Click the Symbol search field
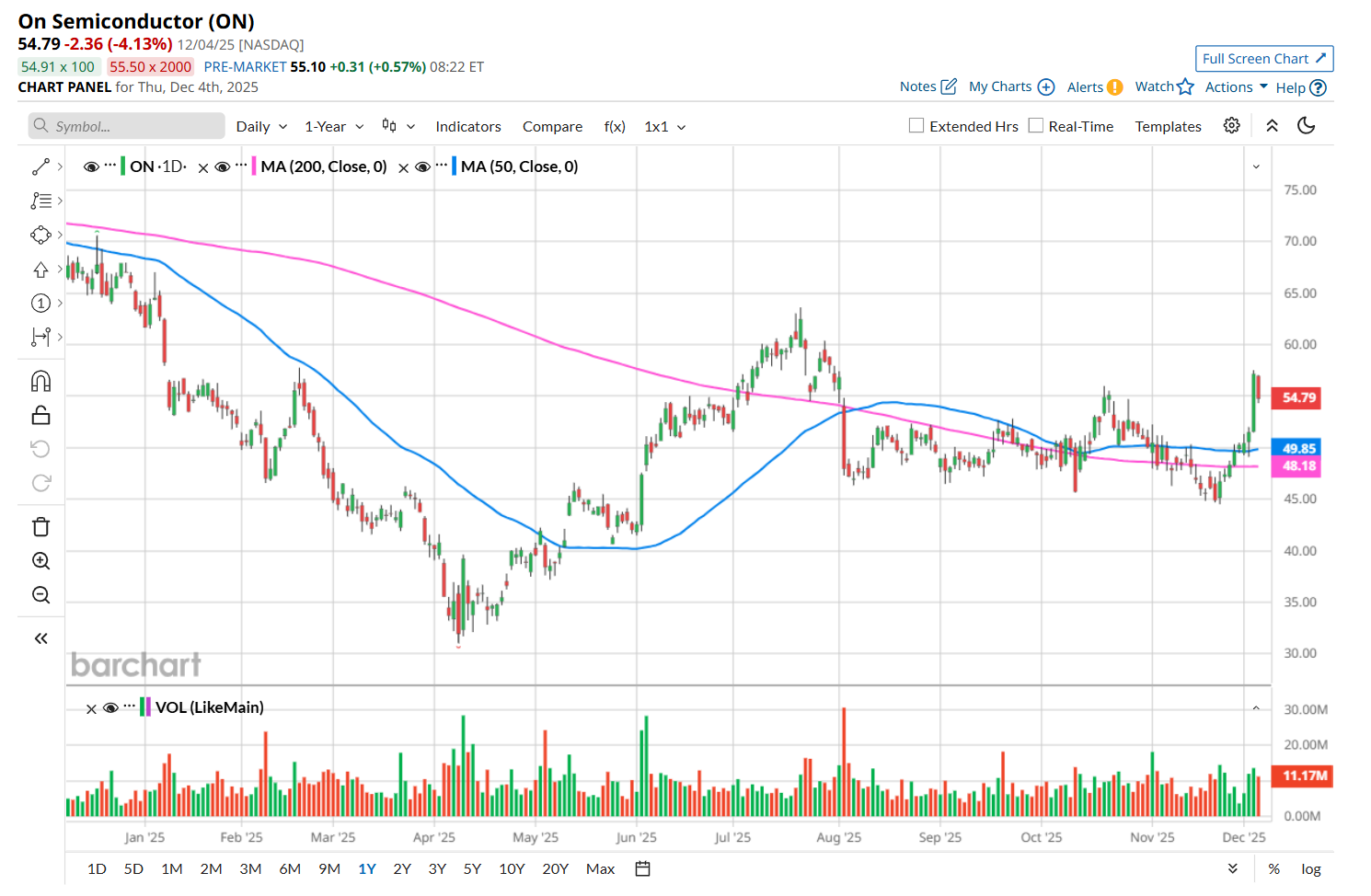Image resolution: width=1371 pixels, height=896 pixels. pyautogui.click(x=127, y=126)
